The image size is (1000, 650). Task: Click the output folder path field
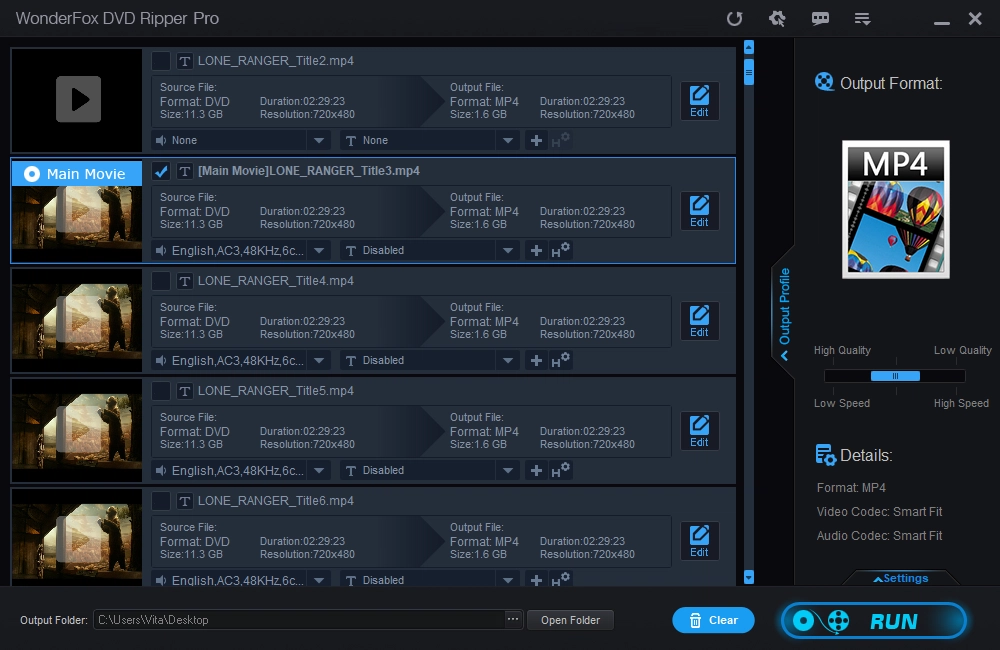click(x=298, y=620)
